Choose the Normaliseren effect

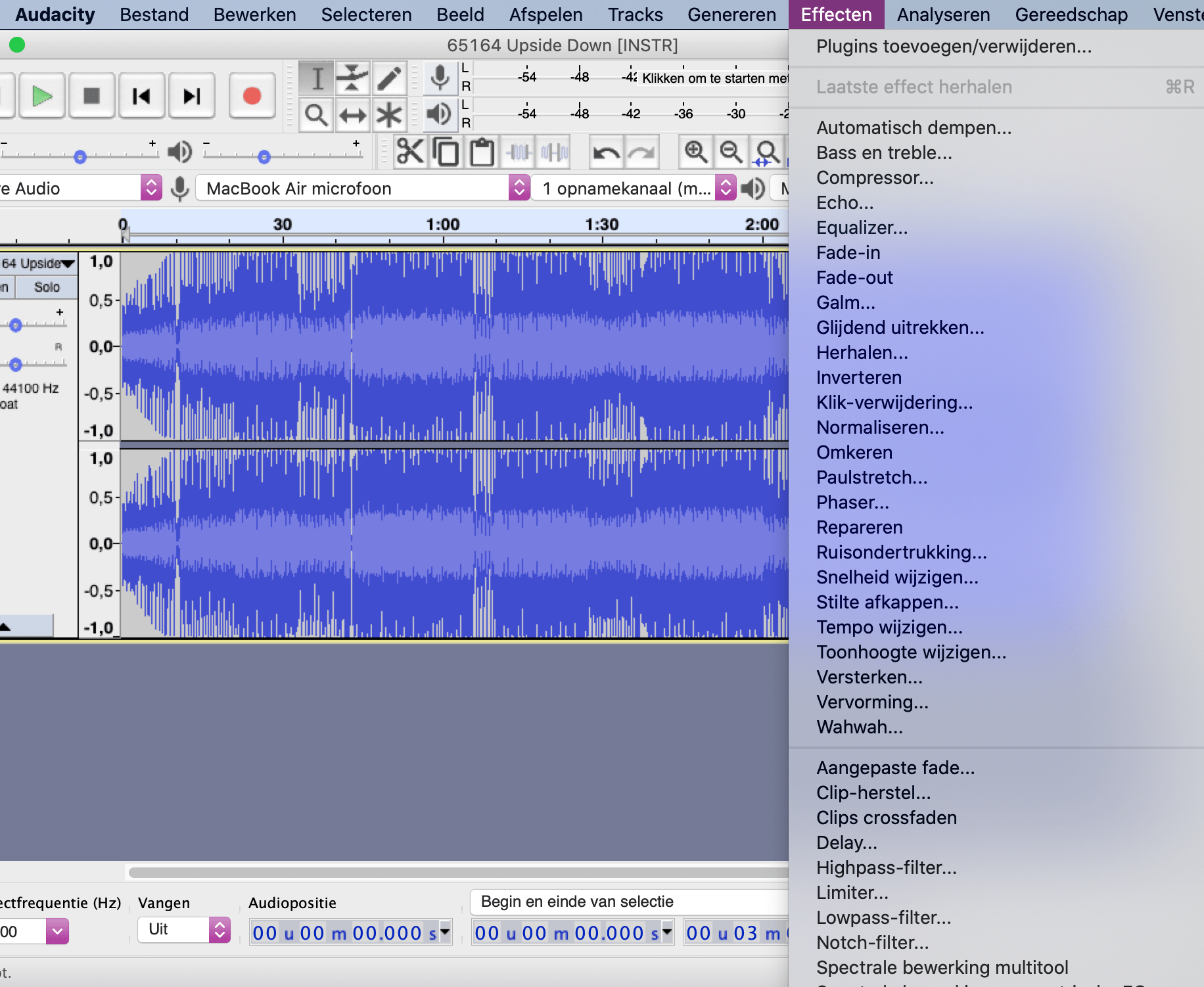(x=996, y=428)
